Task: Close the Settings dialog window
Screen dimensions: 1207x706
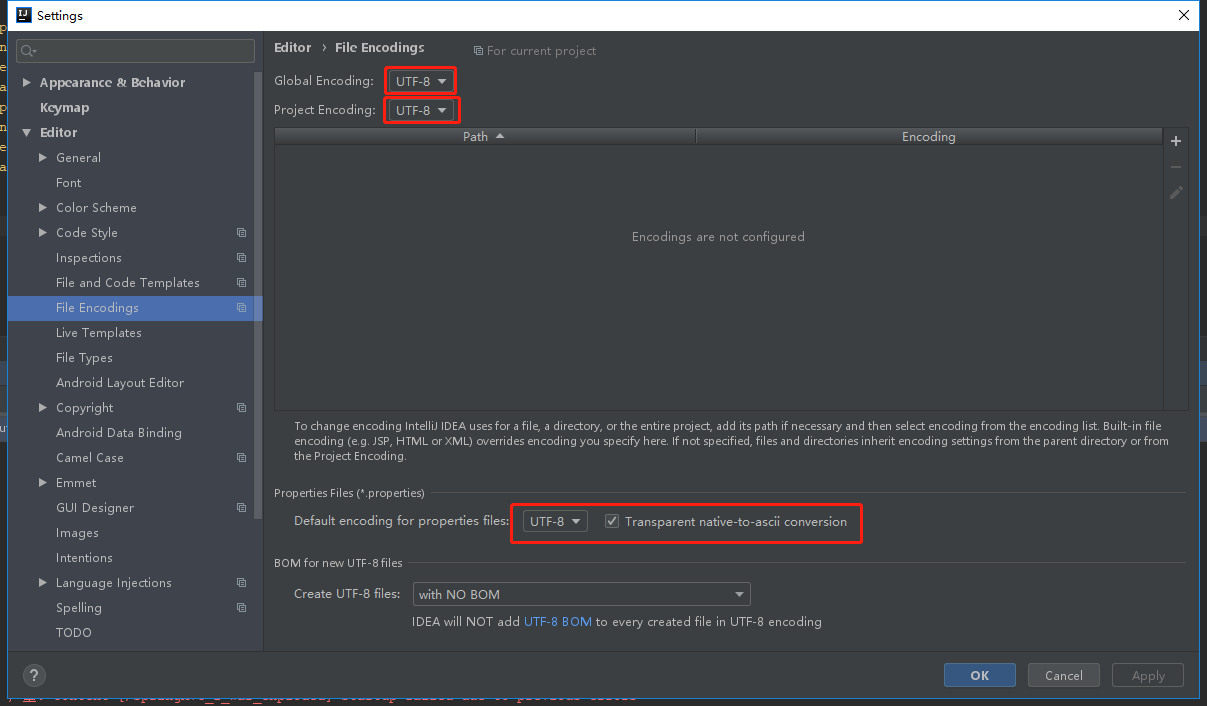Action: click(x=1184, y=15)
